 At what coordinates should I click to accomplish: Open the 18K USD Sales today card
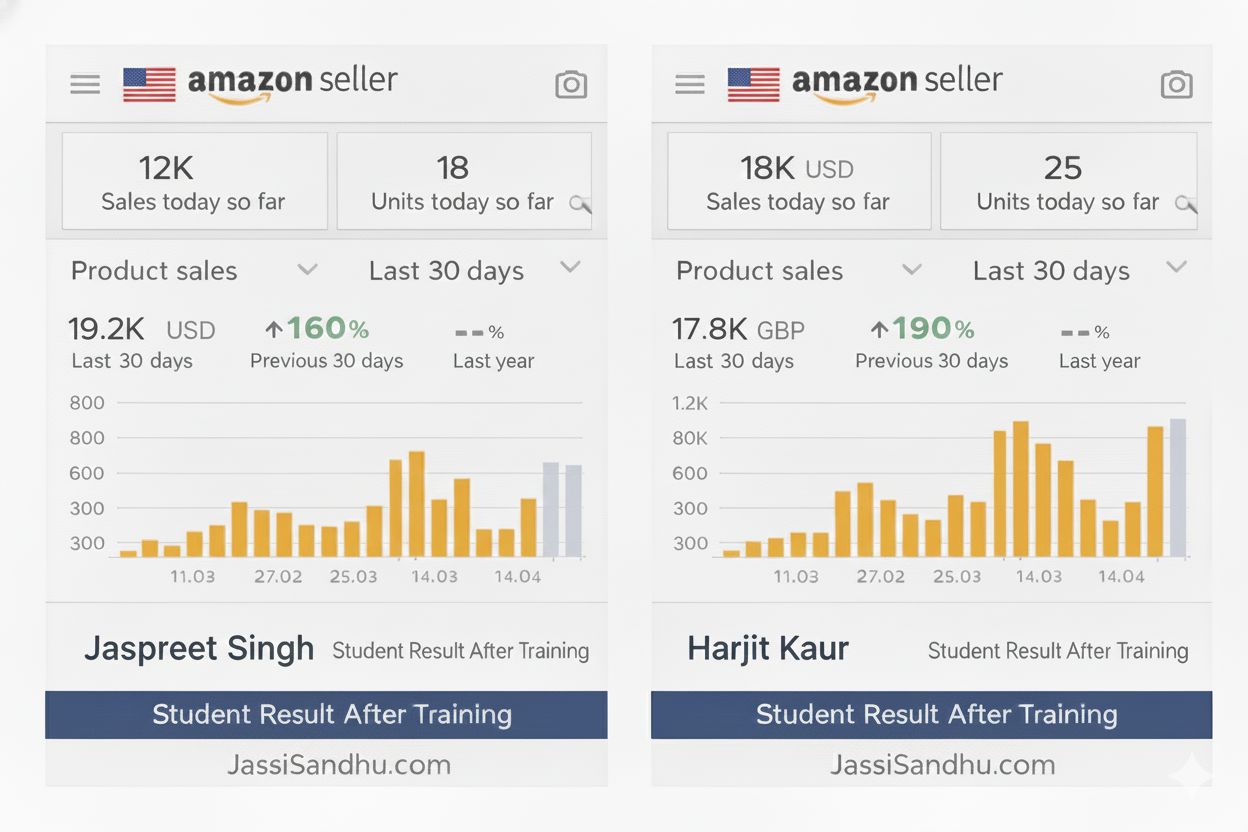[x=798, y=182]
